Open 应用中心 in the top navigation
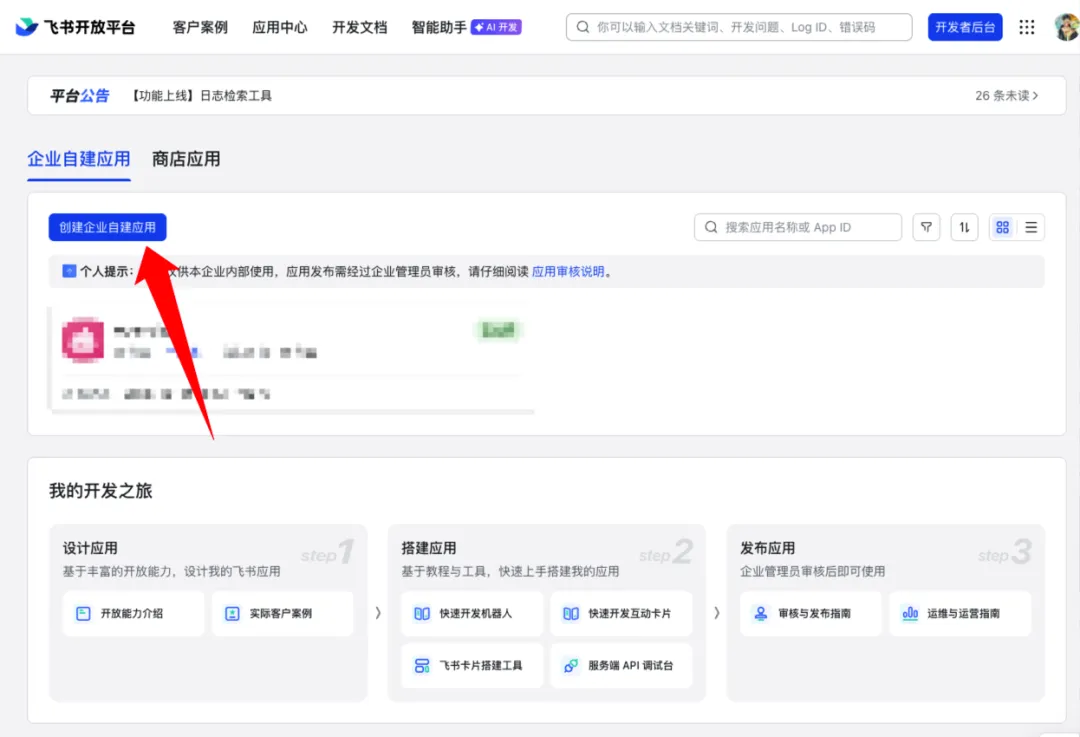Image resolution: width=1080 pixels, height=737 pixels. (280, 27)
